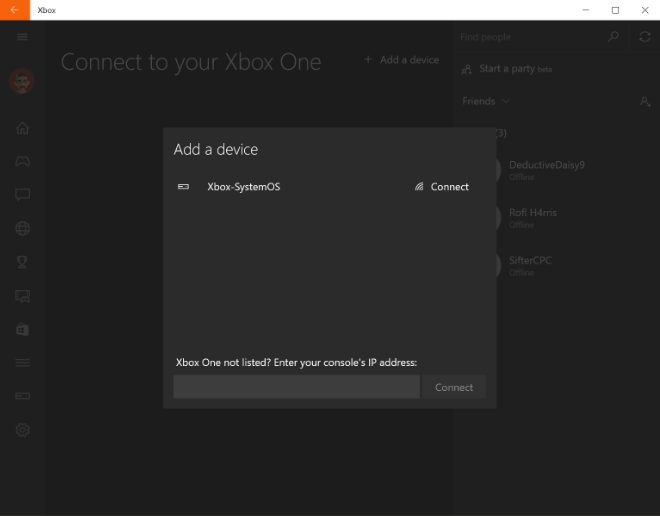Open Messages from the sidebar
Viewport: 660px width, 516px height.
22,195
